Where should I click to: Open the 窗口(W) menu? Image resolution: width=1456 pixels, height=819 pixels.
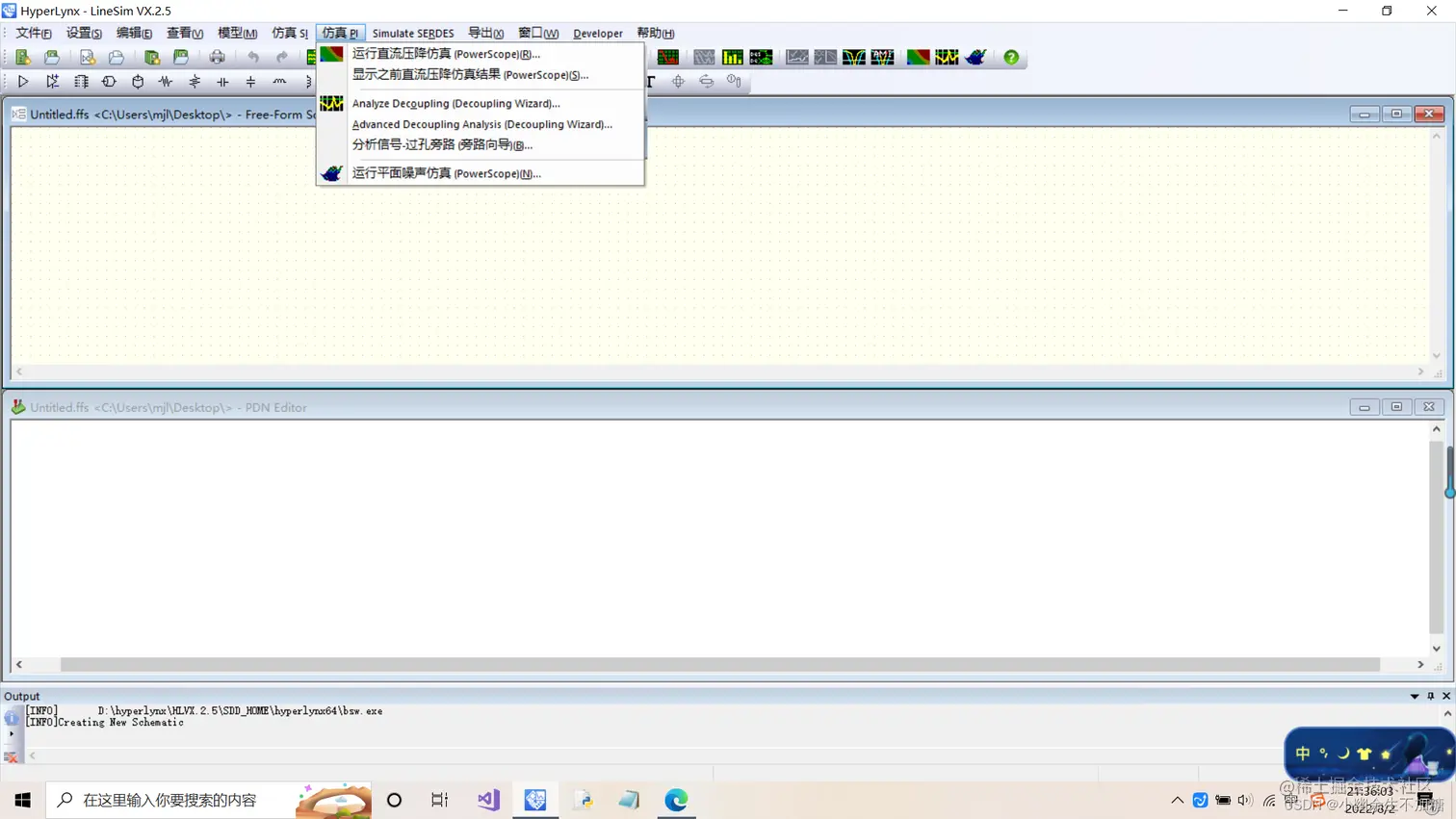(x=538, y=33)
